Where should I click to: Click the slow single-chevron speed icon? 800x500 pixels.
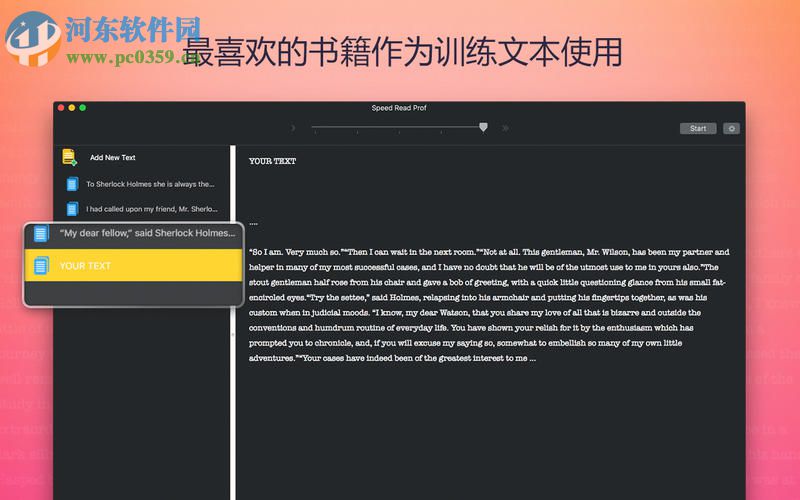[x=293, y=128]
